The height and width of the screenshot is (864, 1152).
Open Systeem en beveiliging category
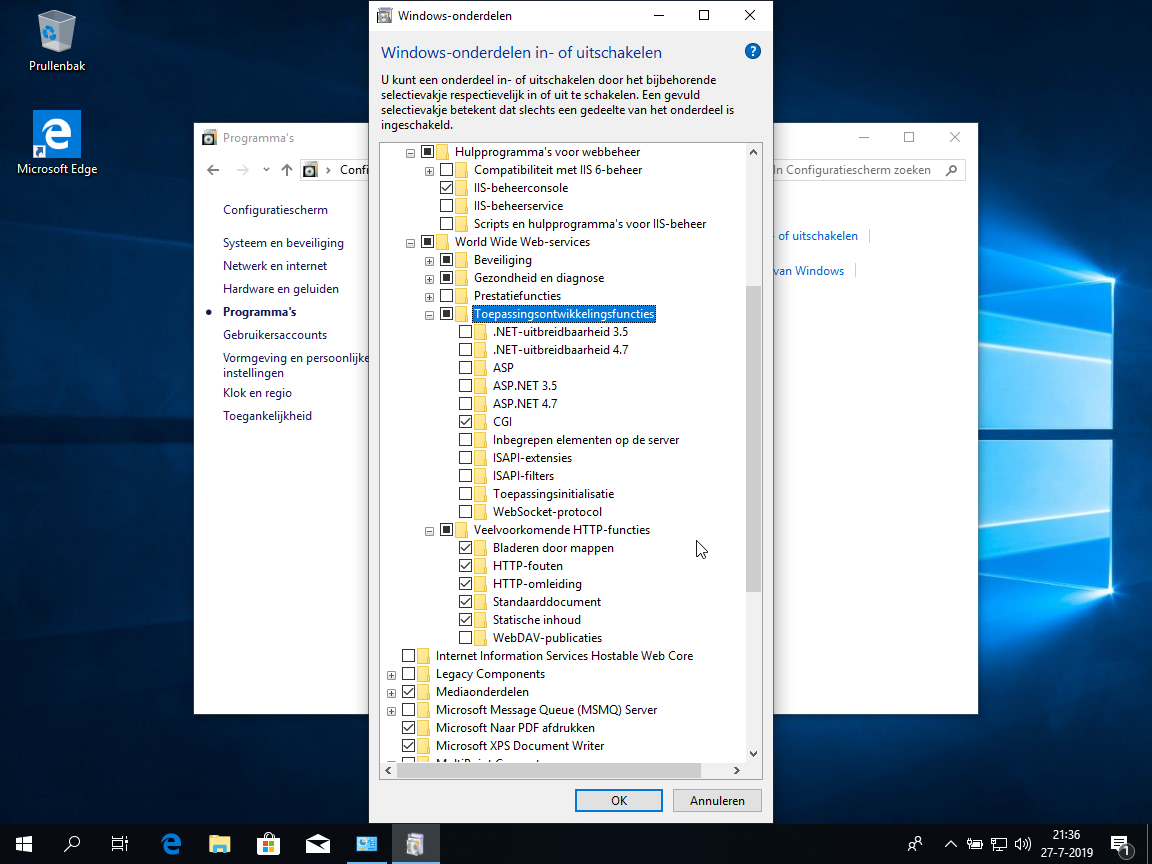pos(283,242)
